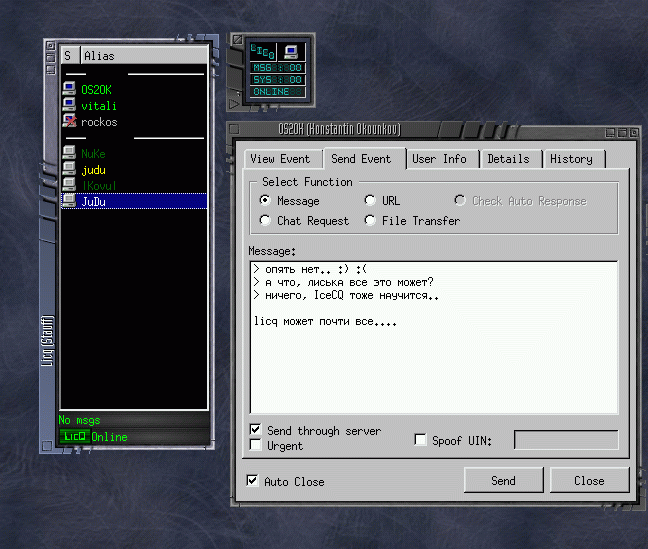Click the ONLINE indicator in the dock applet
Image resolution: width=648 pixels, height=549 pixels.
(x=278, y=91)
